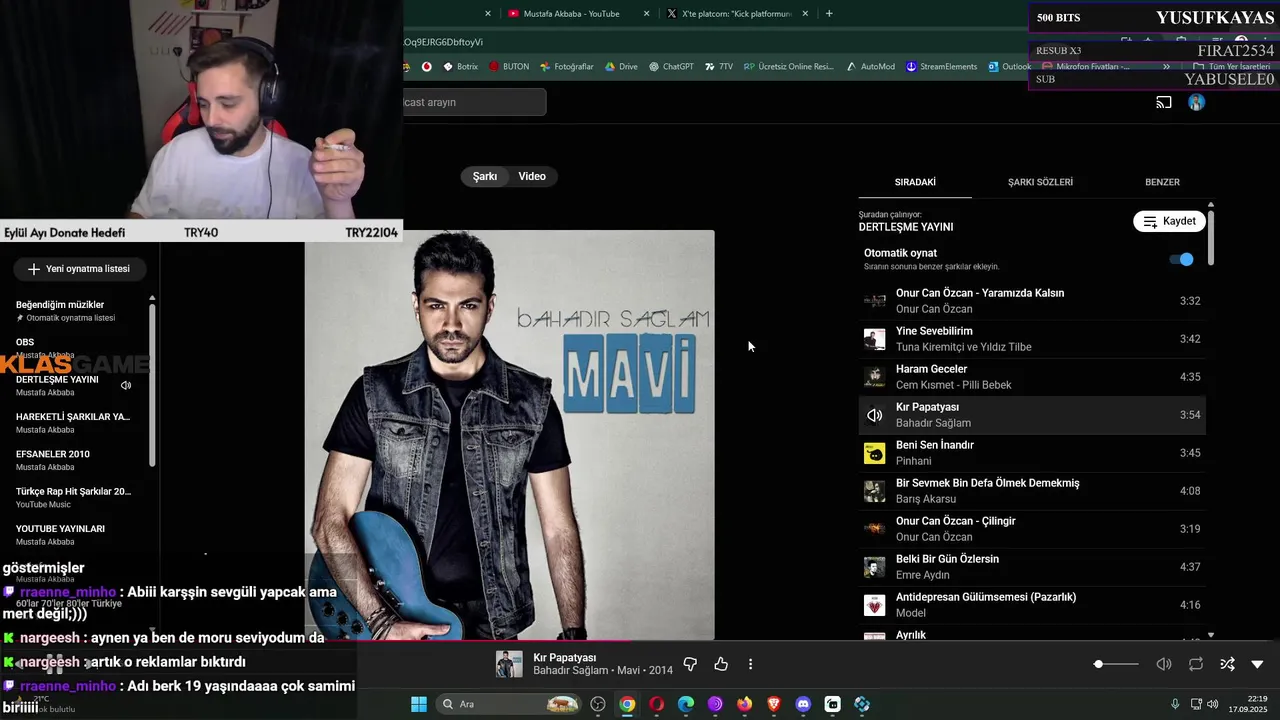1280x720 pixels.
Task: Open the Fotoğraflar bookmark
Action: tap(567, 67)
